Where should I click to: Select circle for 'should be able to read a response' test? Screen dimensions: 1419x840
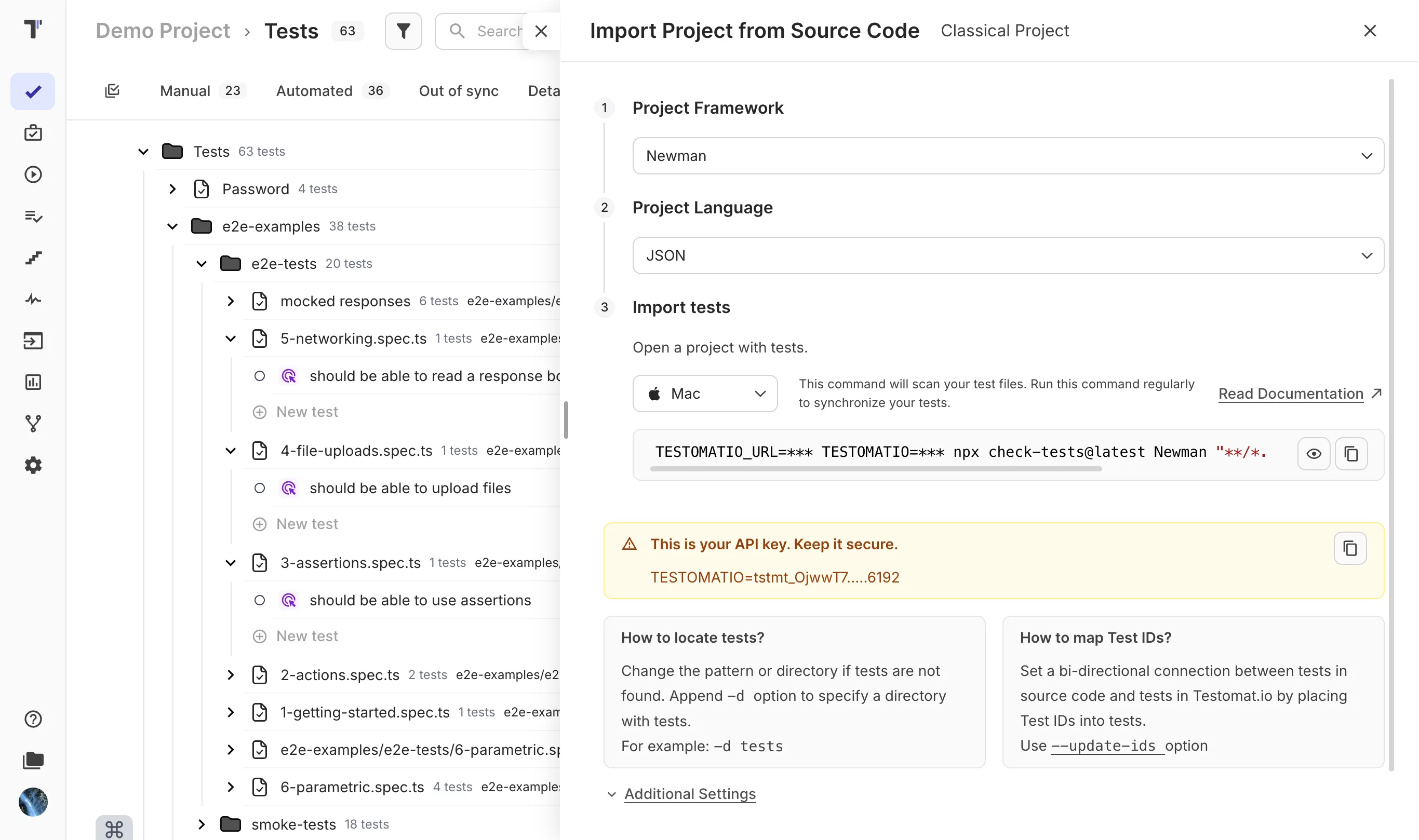click(x=259, y=376)
